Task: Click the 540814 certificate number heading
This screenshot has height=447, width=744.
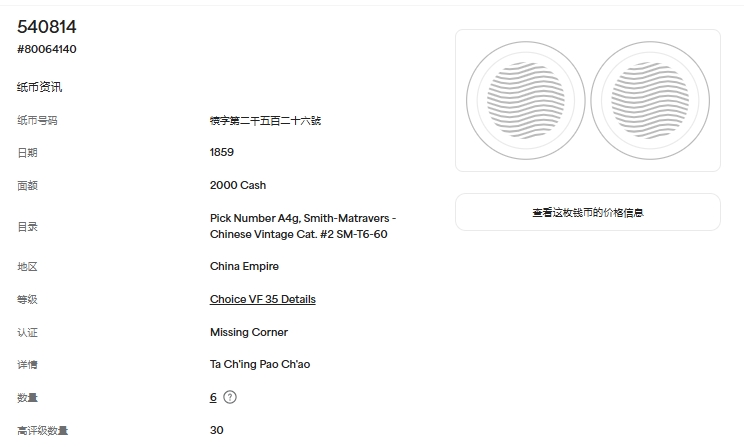Action: point(47,27)
